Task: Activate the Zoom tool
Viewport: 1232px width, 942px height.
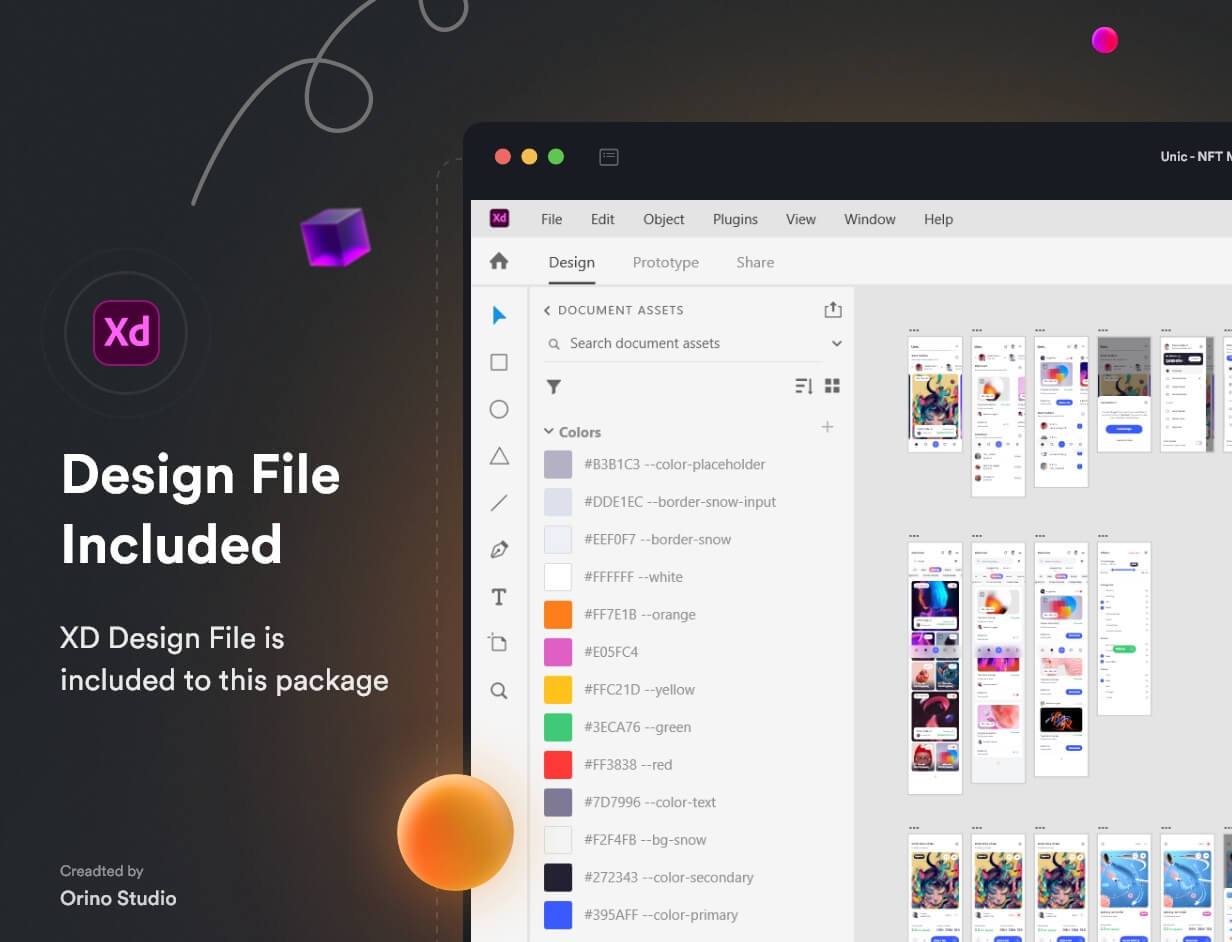Action: click(x=499, y=690)
